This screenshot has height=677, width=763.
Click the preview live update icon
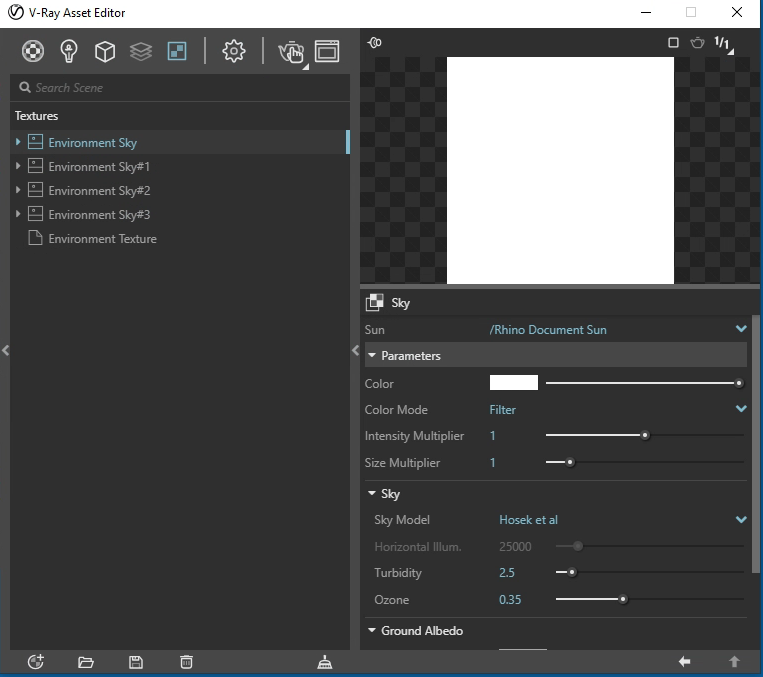[375, 43]
